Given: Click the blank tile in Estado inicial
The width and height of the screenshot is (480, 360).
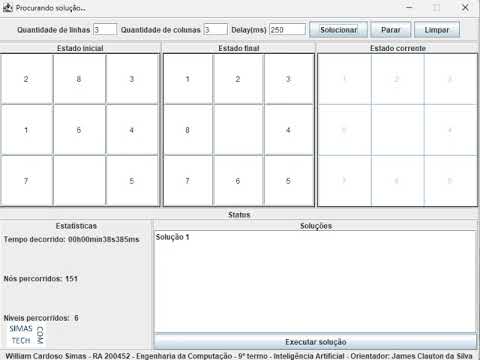Looking at the screenshot, I should 79,181.
